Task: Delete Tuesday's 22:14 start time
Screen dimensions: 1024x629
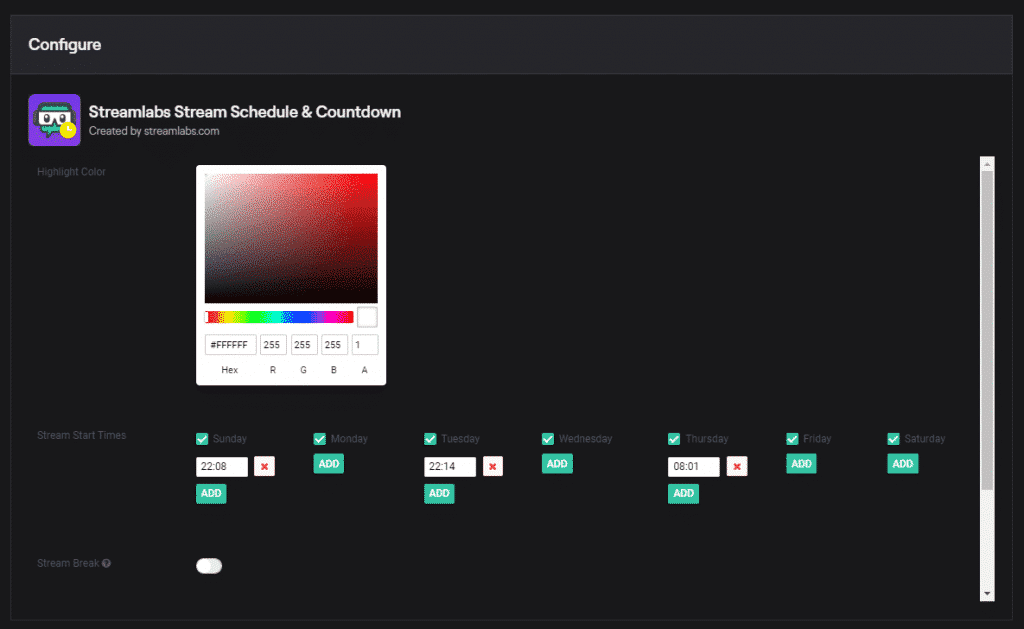Action: [492, 466]
